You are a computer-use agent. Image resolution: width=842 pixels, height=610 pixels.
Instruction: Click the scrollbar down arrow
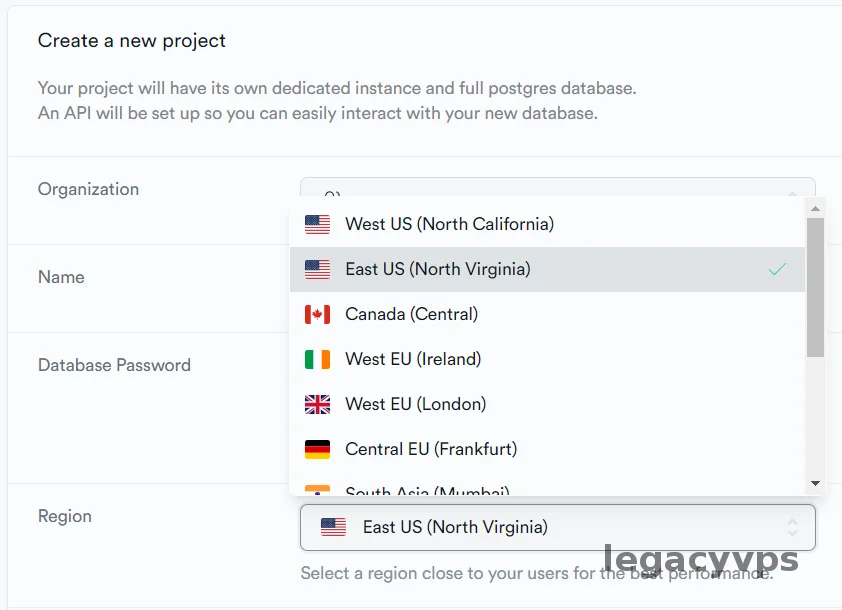pyautogui.click(x=815, y=483)
